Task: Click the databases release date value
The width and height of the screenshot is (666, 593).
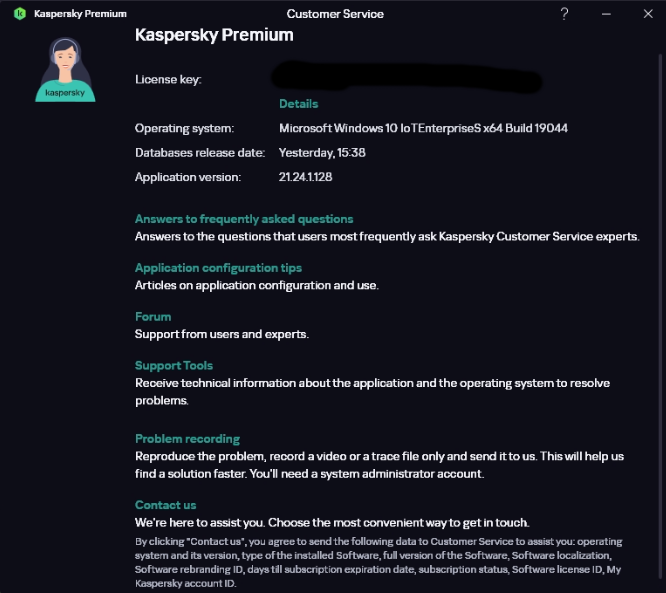Action: (322, 152)
